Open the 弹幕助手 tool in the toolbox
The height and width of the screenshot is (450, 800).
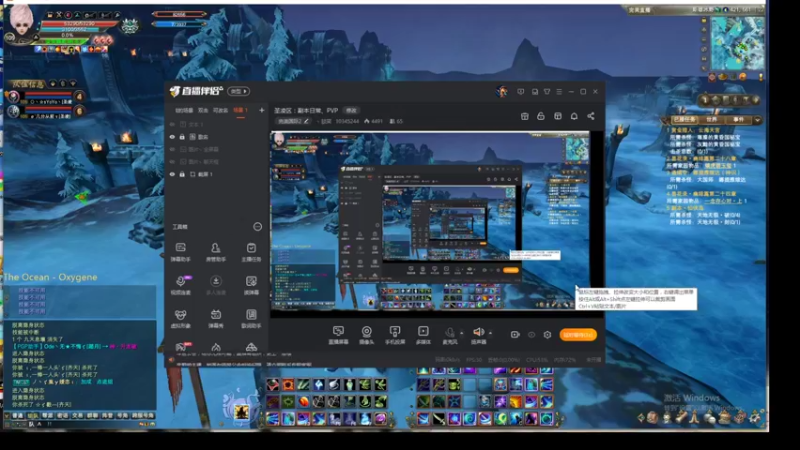click(181, 252)
